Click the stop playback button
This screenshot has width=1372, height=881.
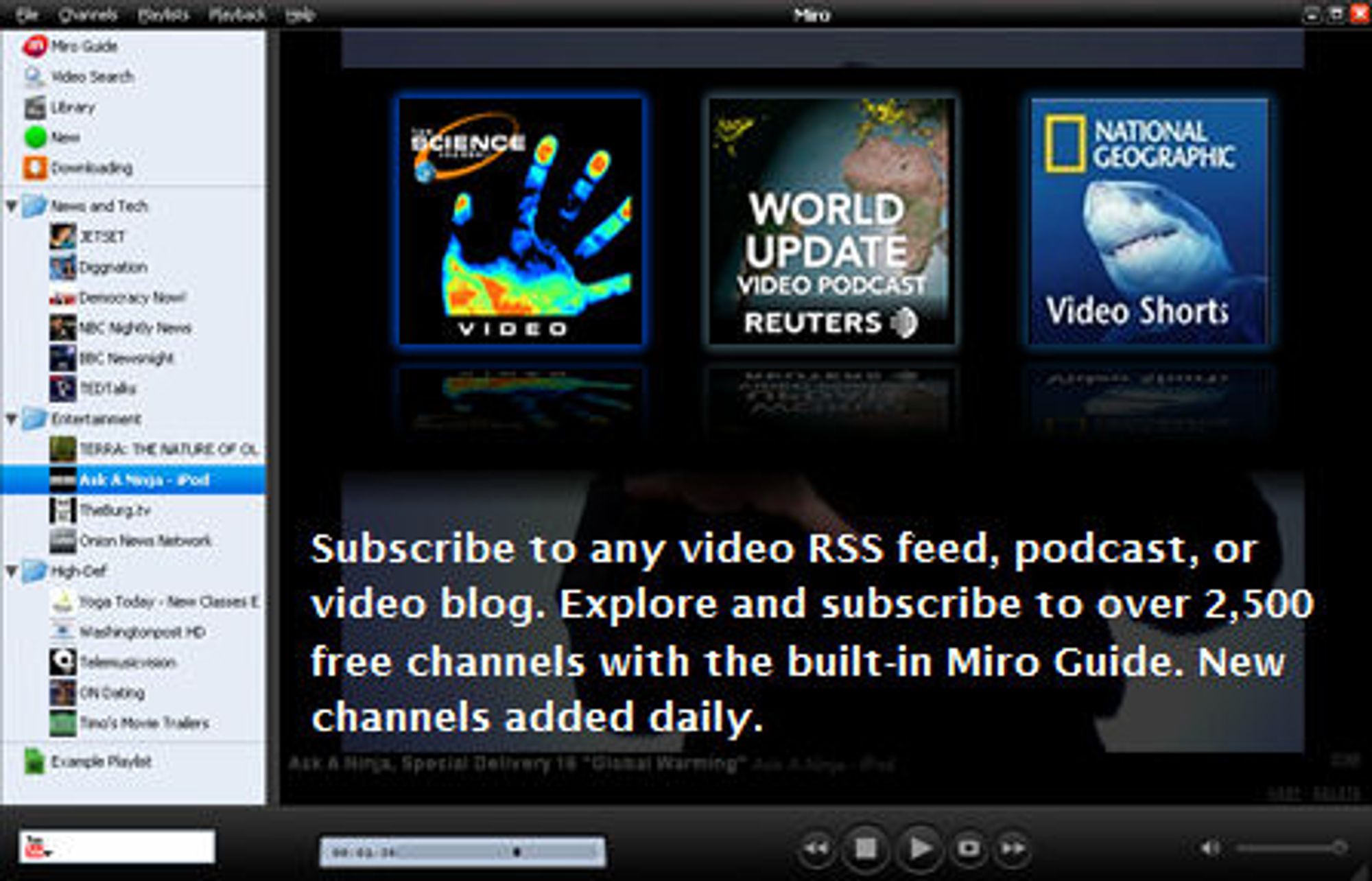(x=866, y=849)
